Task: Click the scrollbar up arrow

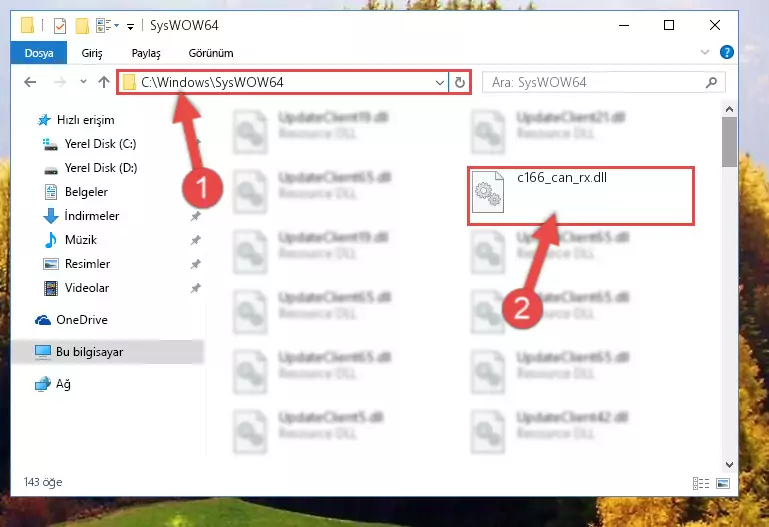Action: [x=729, y=109]
